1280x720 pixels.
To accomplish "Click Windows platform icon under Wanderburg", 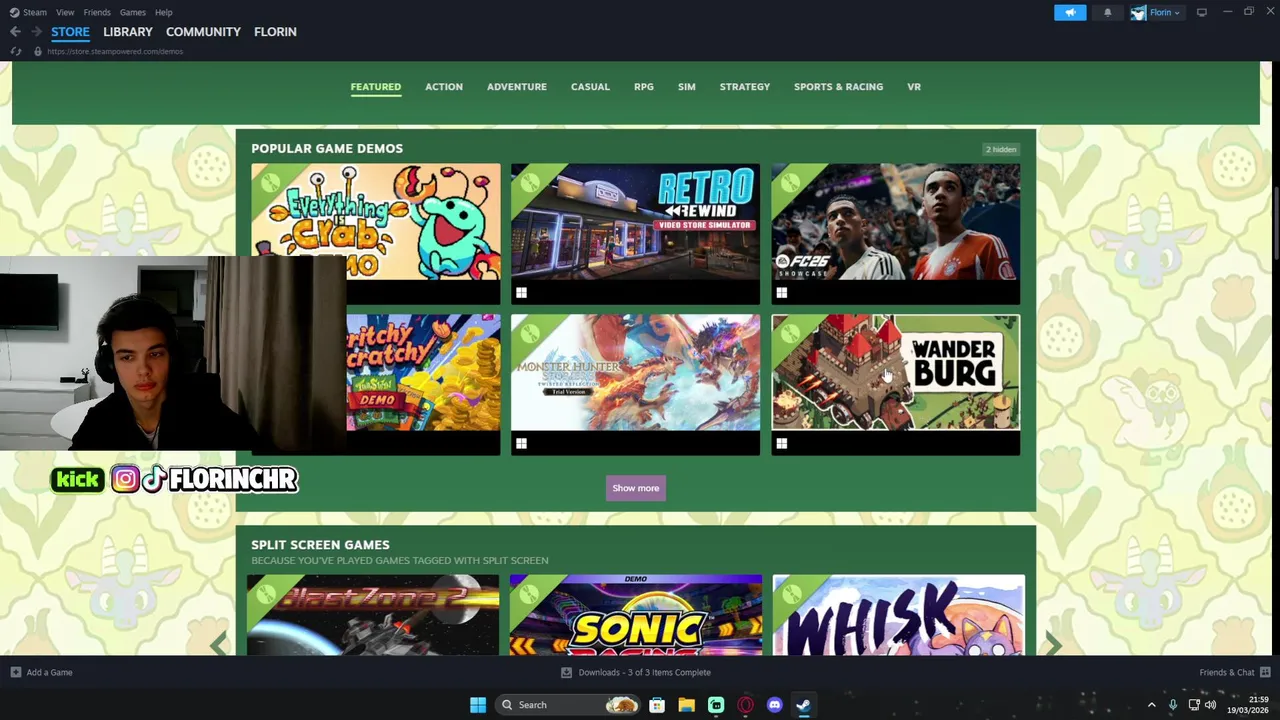I will (x=782, y=443).
